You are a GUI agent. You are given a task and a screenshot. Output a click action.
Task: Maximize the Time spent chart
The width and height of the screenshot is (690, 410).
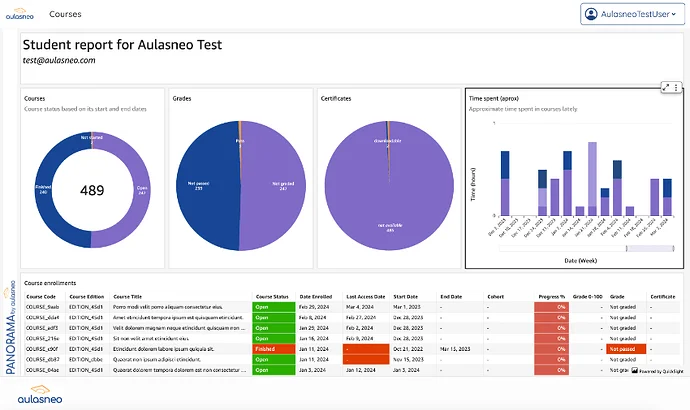click(667, 88)
